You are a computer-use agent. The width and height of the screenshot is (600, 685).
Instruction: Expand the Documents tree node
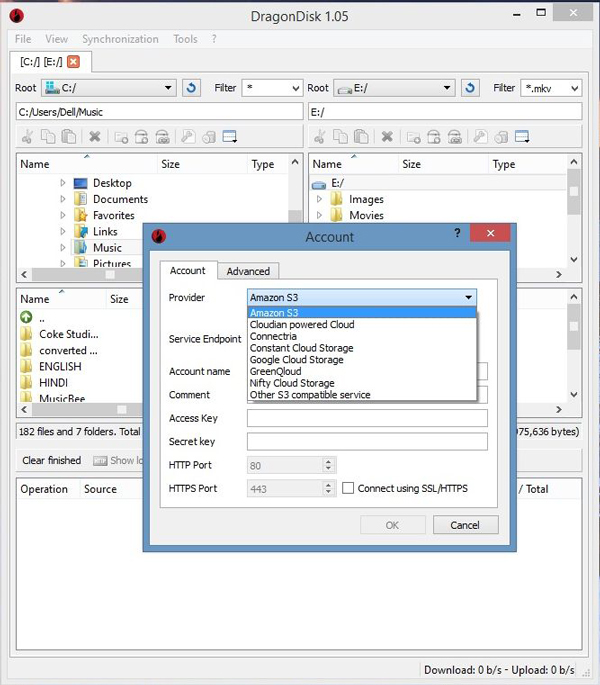(62, 199)
